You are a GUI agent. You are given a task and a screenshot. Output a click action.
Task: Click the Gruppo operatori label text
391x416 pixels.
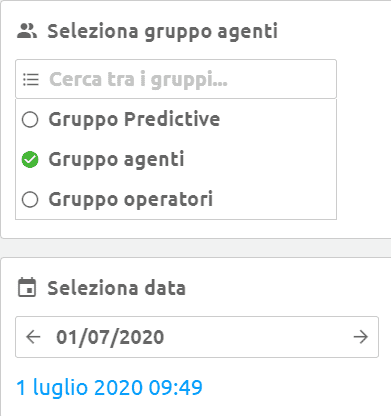131,200
